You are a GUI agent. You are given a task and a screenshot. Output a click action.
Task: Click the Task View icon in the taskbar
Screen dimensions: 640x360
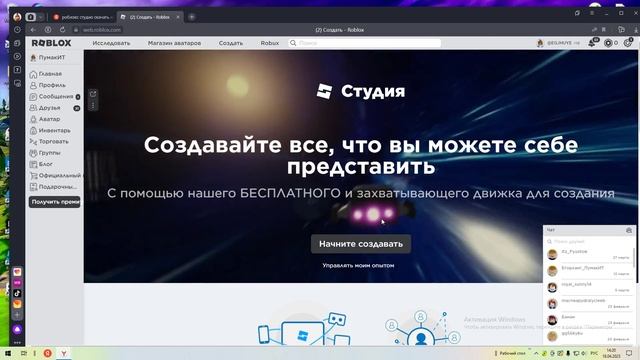click(x=24, y=353)
